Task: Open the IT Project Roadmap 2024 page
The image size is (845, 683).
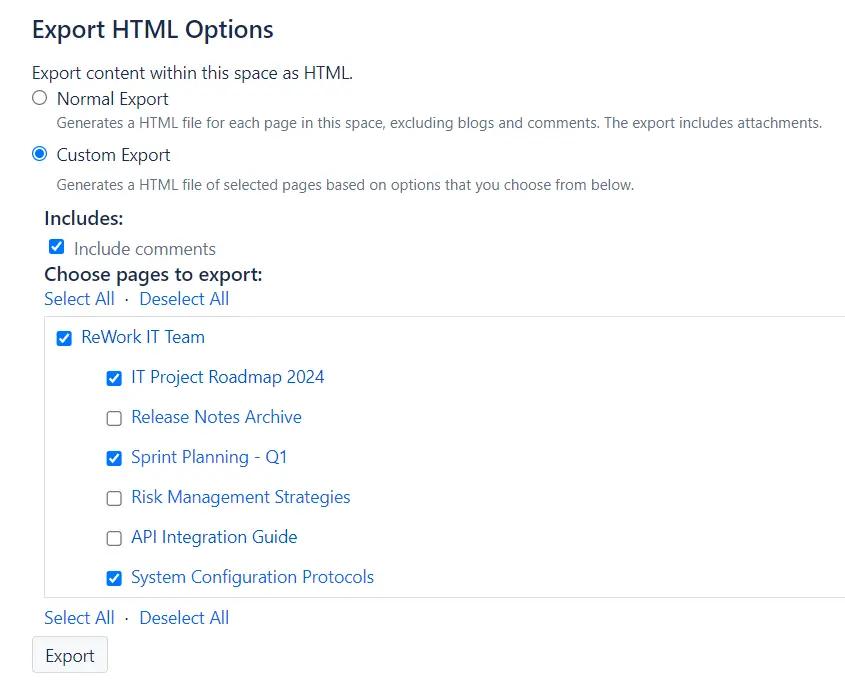Action: [x=227, y=377]
